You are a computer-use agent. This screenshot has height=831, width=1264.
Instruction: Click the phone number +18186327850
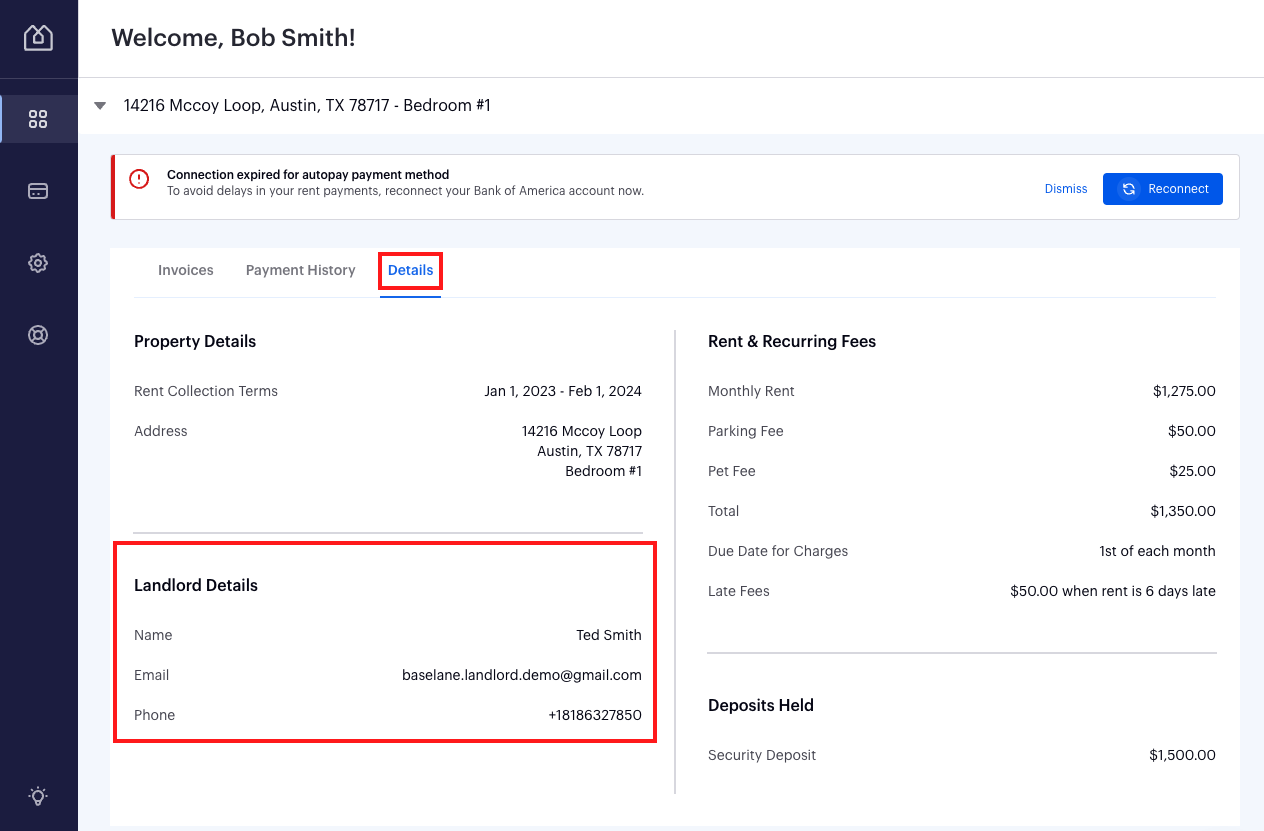pyautogui.click(x=595, y=715)
